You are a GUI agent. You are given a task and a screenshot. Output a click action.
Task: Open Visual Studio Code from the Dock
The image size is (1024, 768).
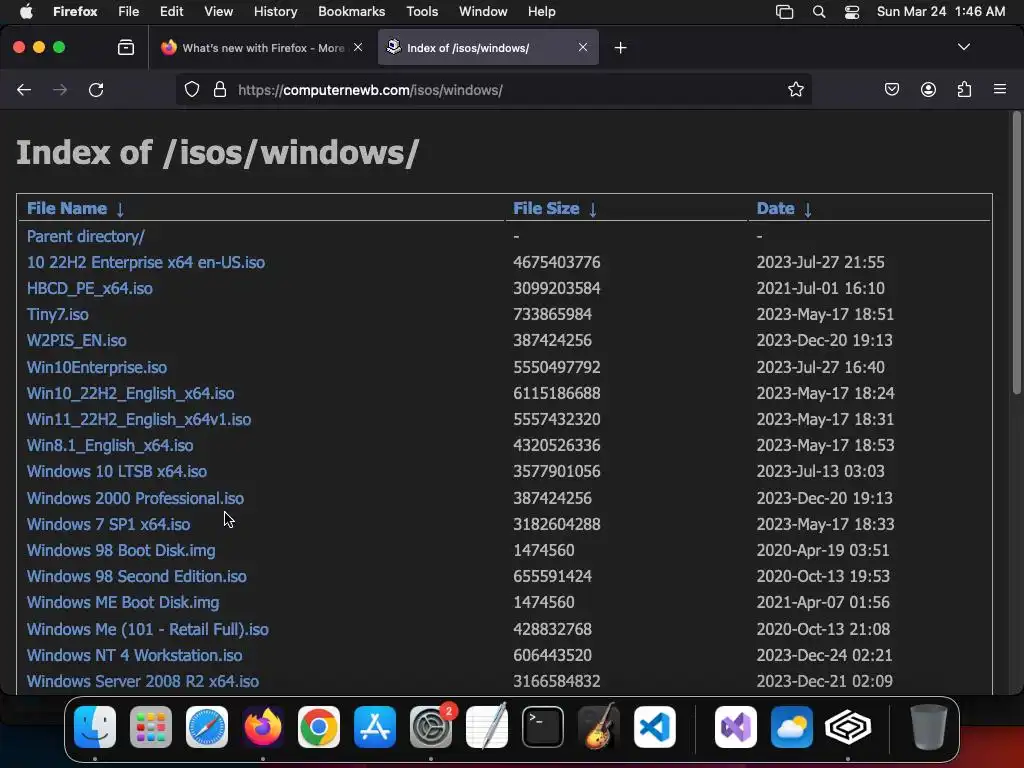pos(654,727)
